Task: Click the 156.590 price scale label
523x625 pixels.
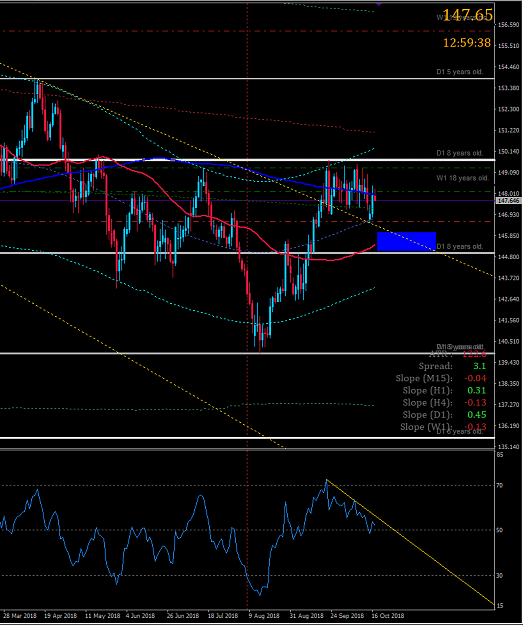Action: pos(509,25)
